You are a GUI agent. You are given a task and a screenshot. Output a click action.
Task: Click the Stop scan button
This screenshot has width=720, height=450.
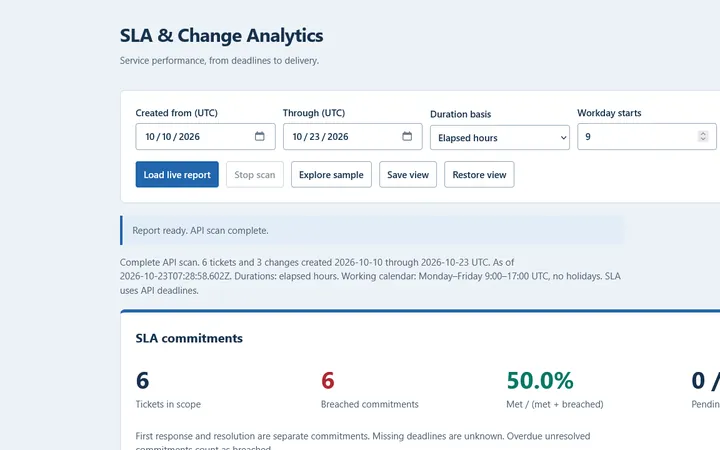(x=255, y=174)
